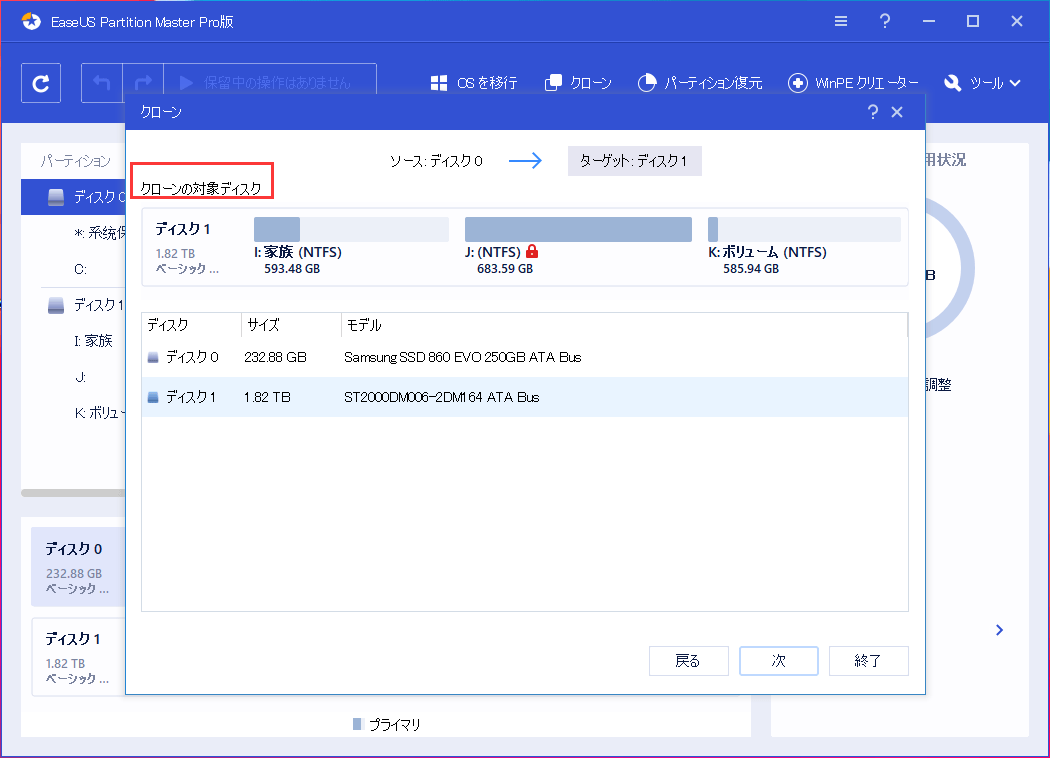Open WinPE クリエーター tool
Image resolution: width=1050 pixels, height=758 pixels.
853,83
